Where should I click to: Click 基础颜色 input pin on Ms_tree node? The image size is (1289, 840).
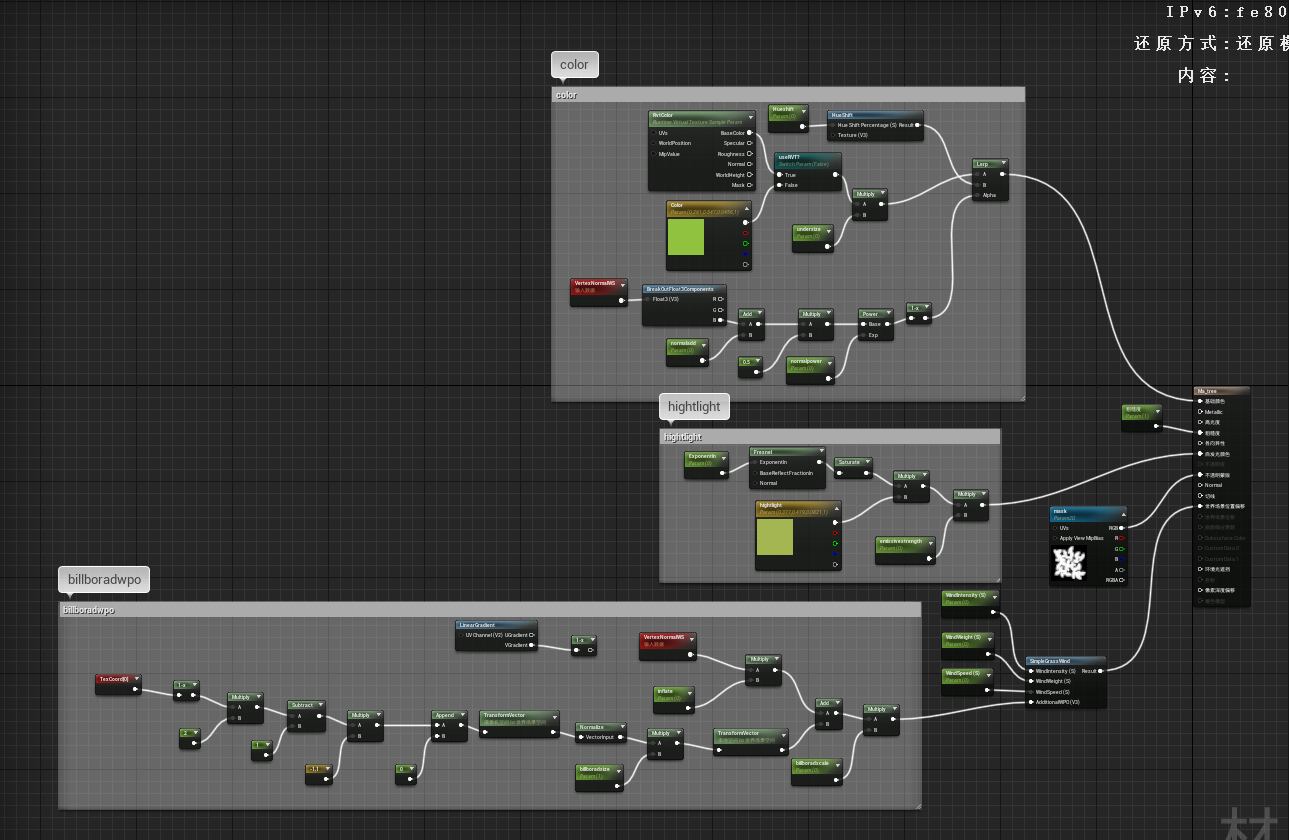pos(1201,401)
